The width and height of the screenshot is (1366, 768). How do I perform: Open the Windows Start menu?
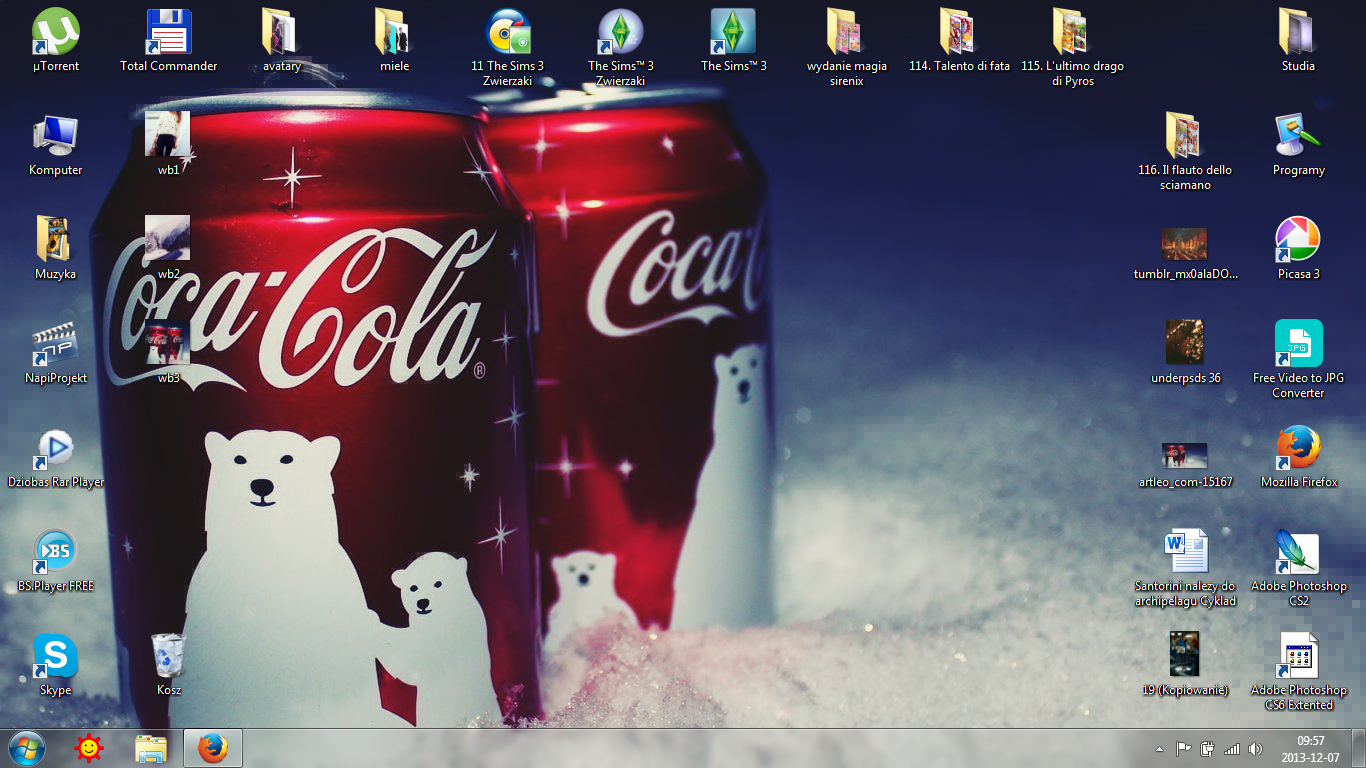click(27, 748)
